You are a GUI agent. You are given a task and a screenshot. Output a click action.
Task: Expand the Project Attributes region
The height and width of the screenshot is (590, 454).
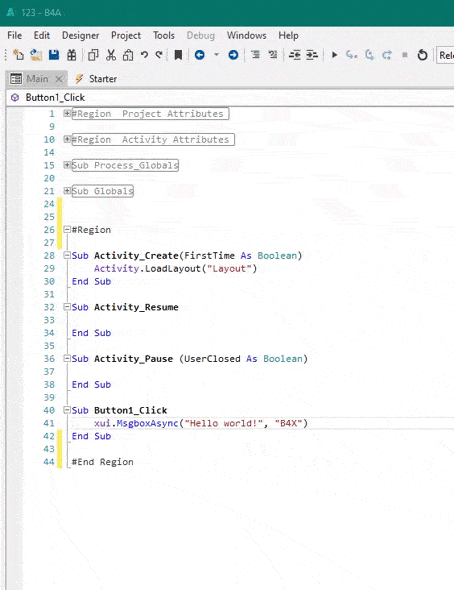coord(67,113)
